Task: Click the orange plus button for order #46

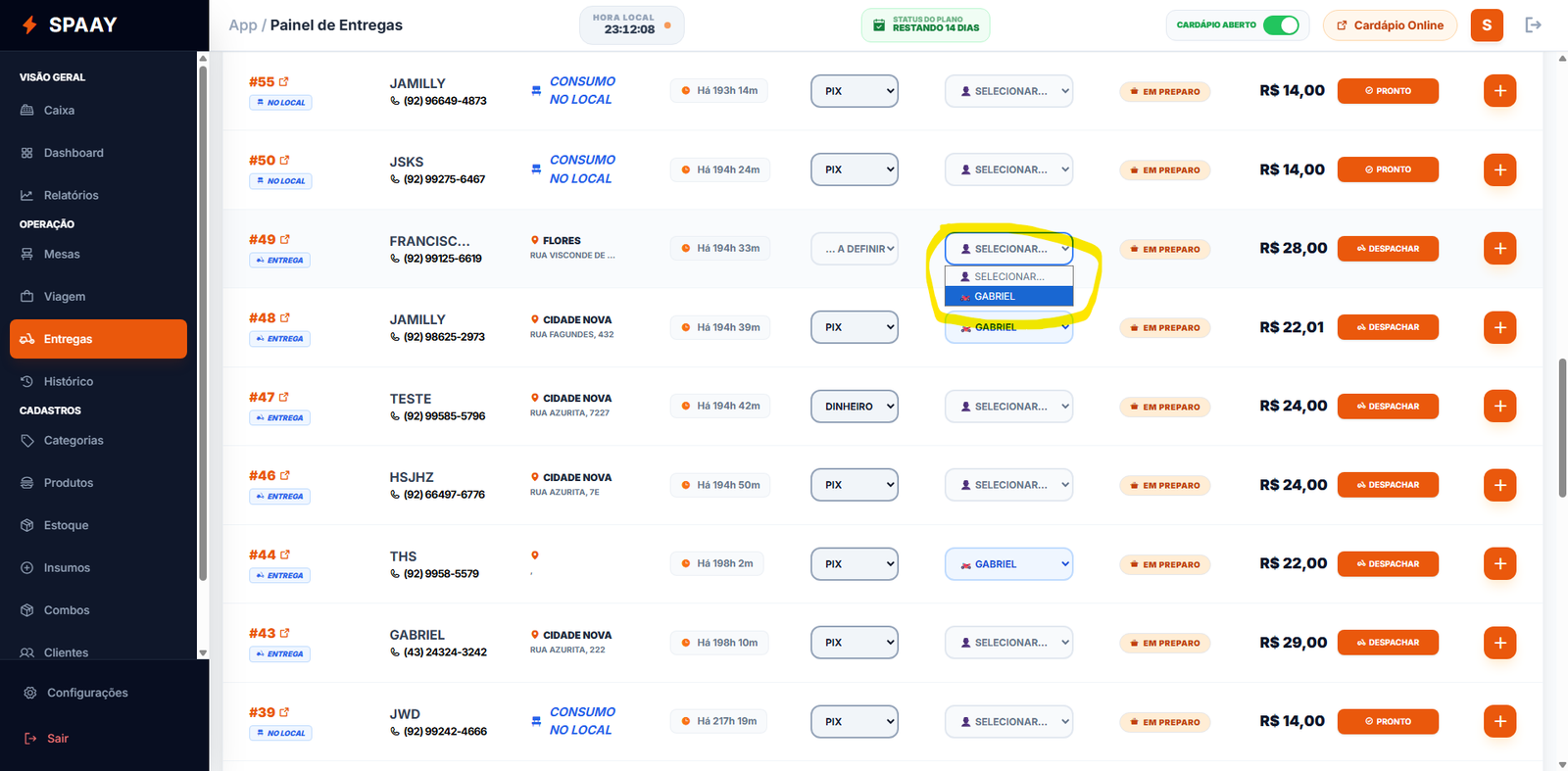Action: 1499,485
